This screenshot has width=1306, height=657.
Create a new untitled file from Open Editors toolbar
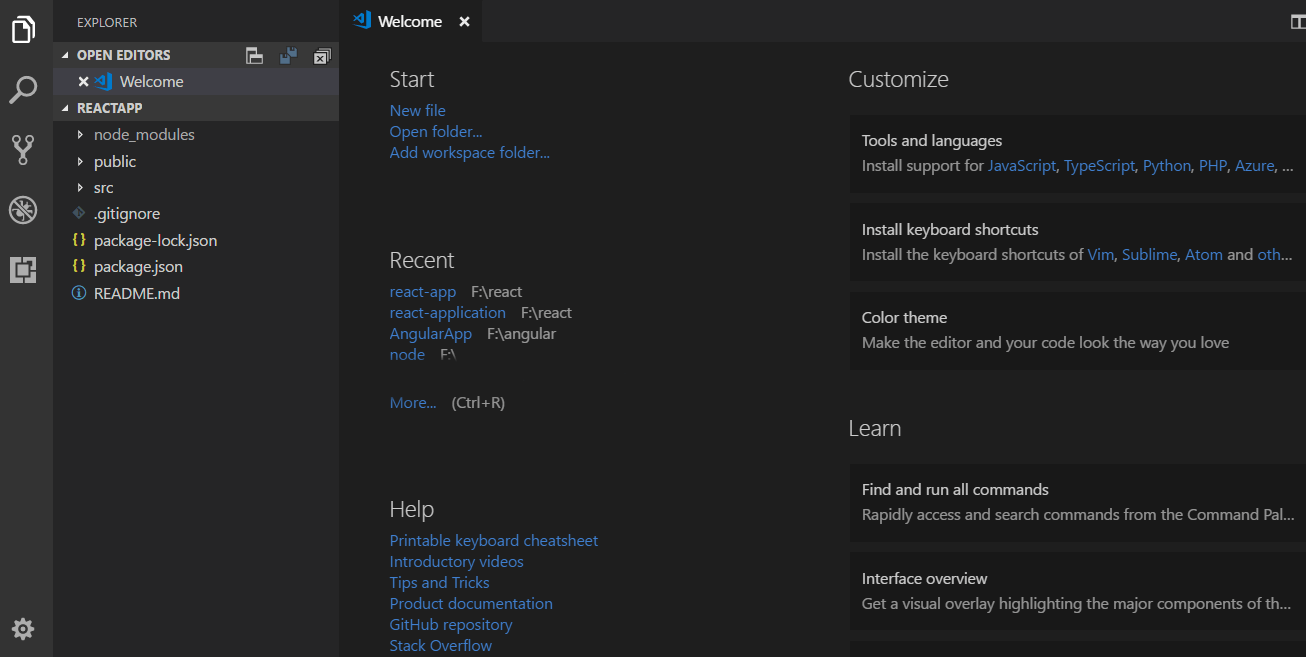[254, 55]
